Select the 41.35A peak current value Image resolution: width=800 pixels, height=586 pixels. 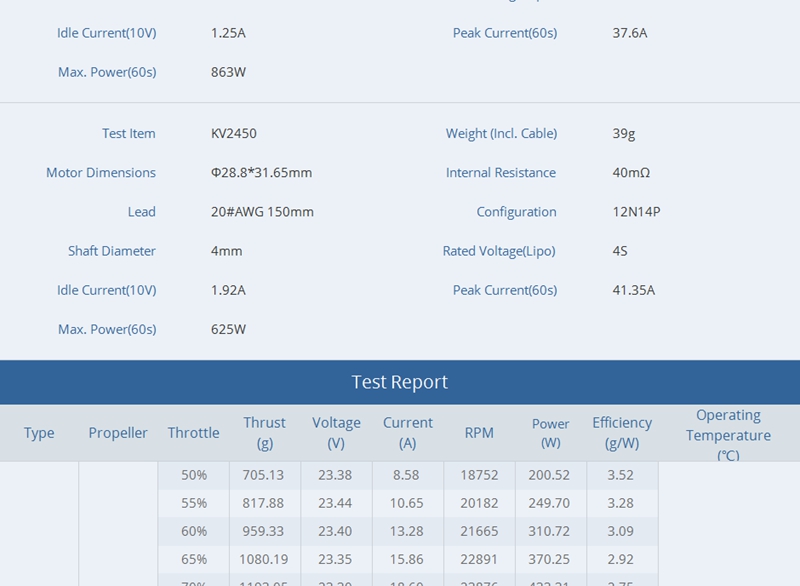pos(633,290)
